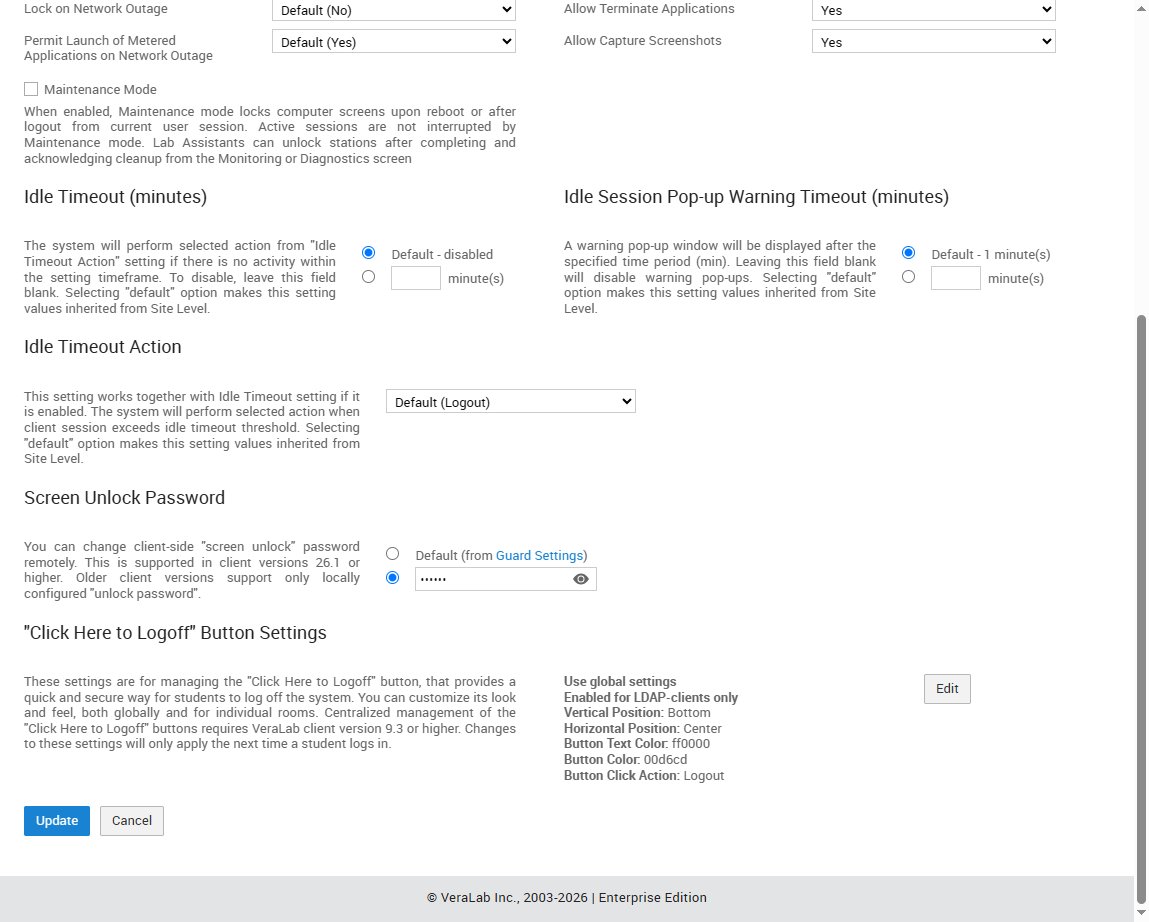
Task: Select custom screen unlock password radio
Action: click(393, 578)
